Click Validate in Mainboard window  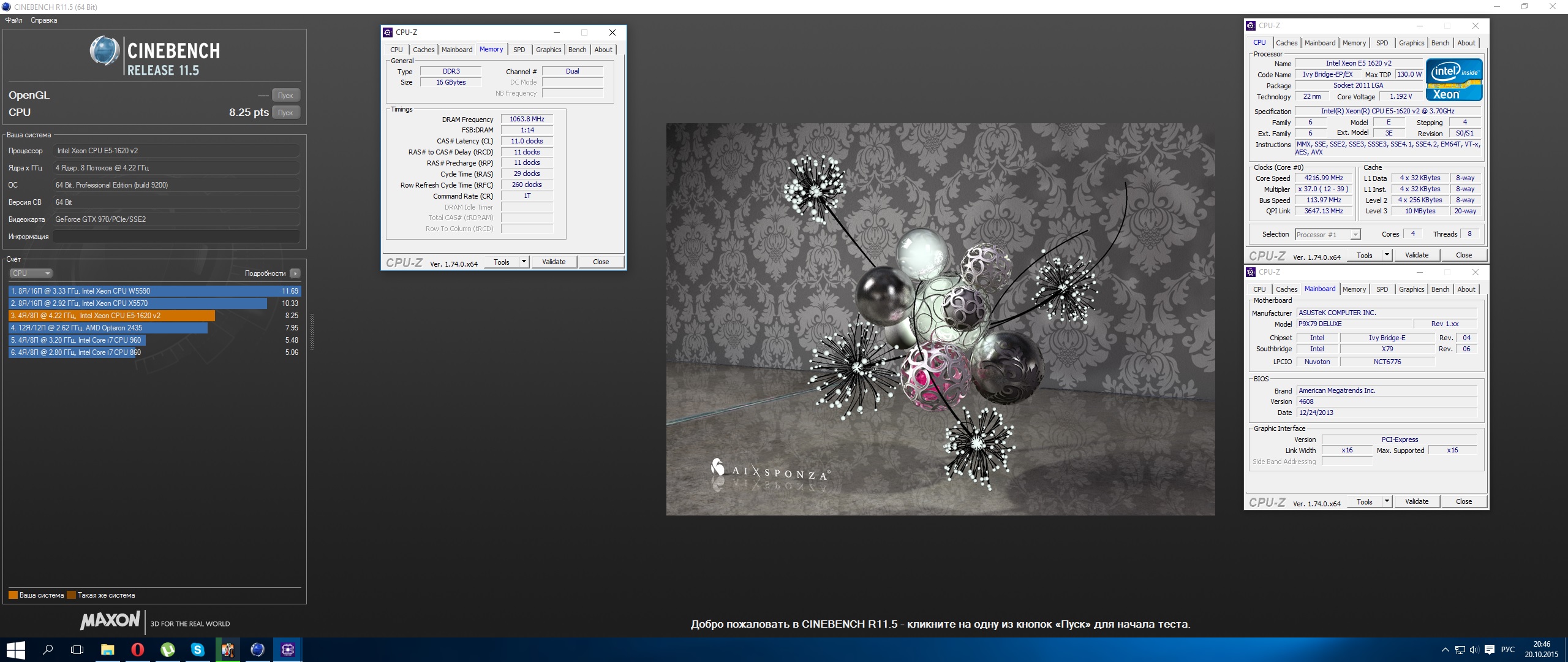tap(1417, 501)
